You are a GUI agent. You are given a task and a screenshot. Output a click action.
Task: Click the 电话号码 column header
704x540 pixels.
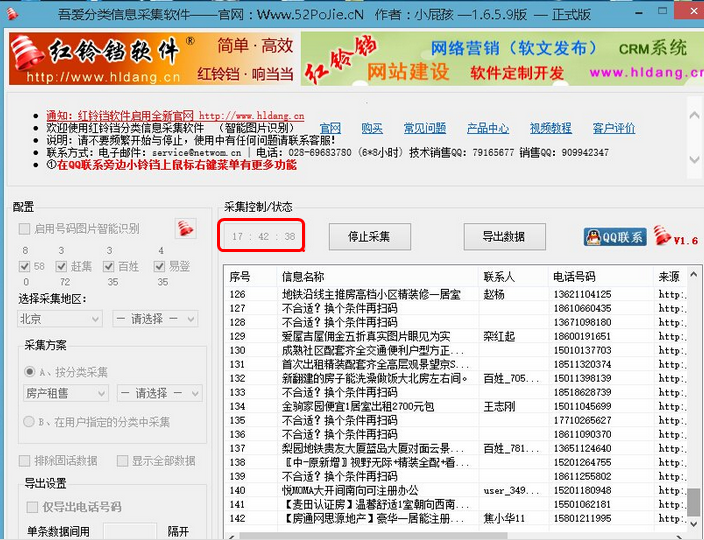pyautogui.click(x=601, y=277)
